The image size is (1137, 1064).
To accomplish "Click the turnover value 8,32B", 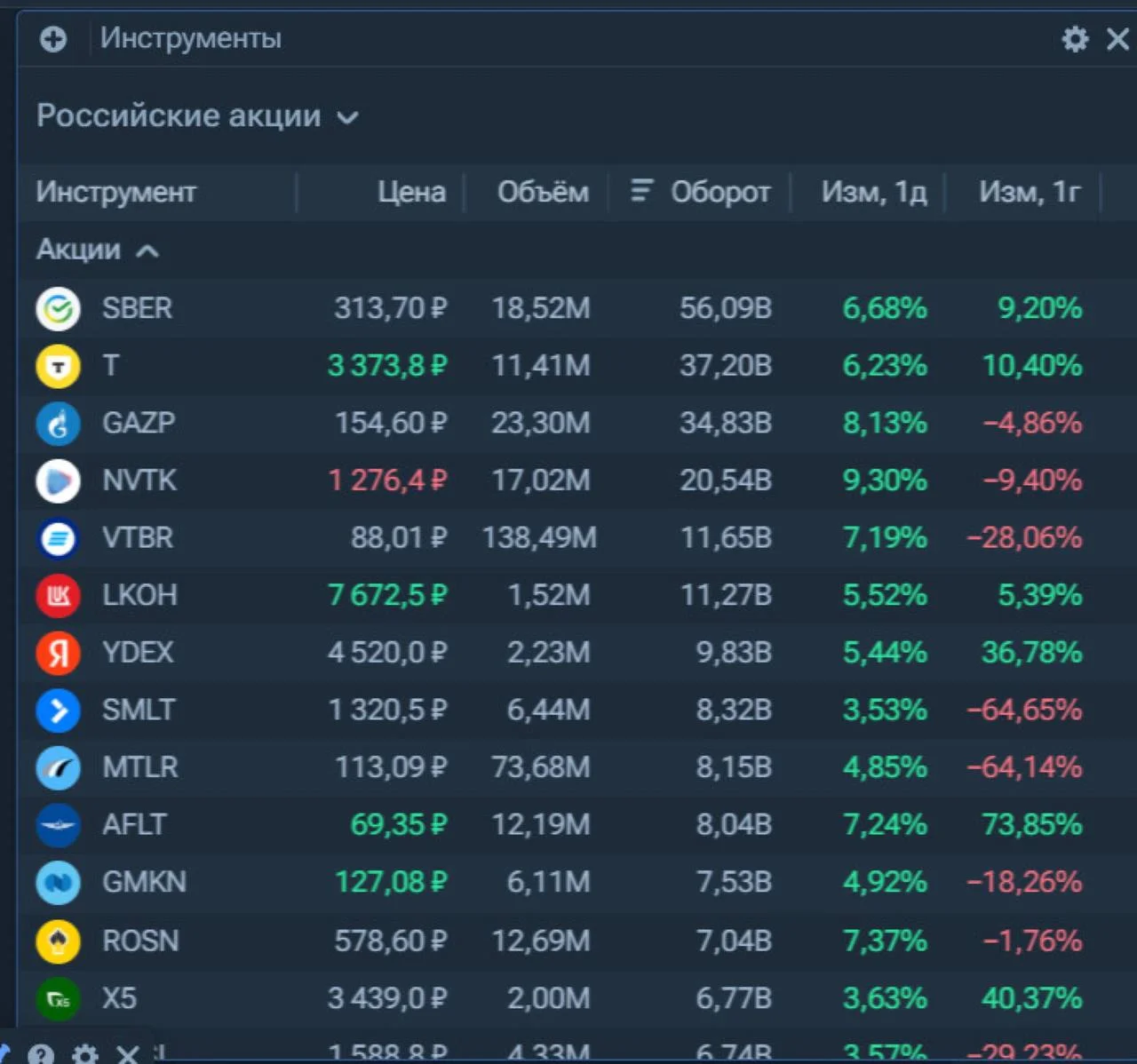I will coord(734,710).
